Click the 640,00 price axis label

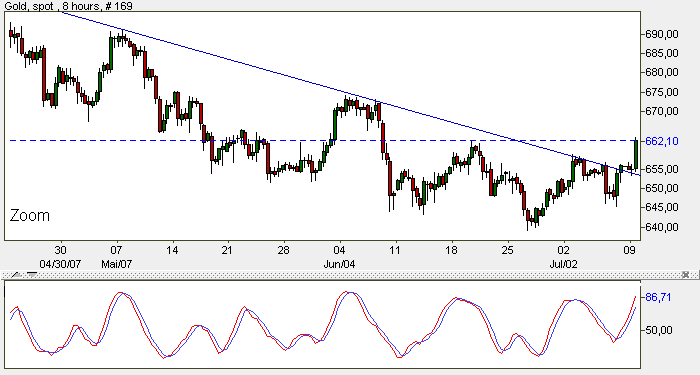[x=662, y=227]
